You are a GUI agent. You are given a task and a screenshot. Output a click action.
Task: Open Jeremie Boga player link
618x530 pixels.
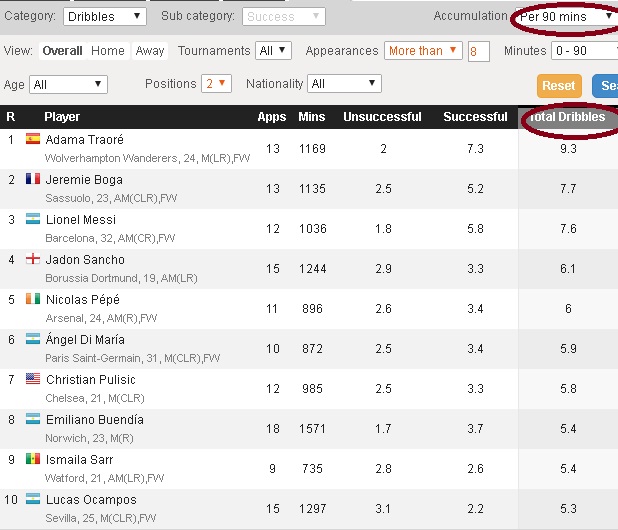tap(84, 180)
